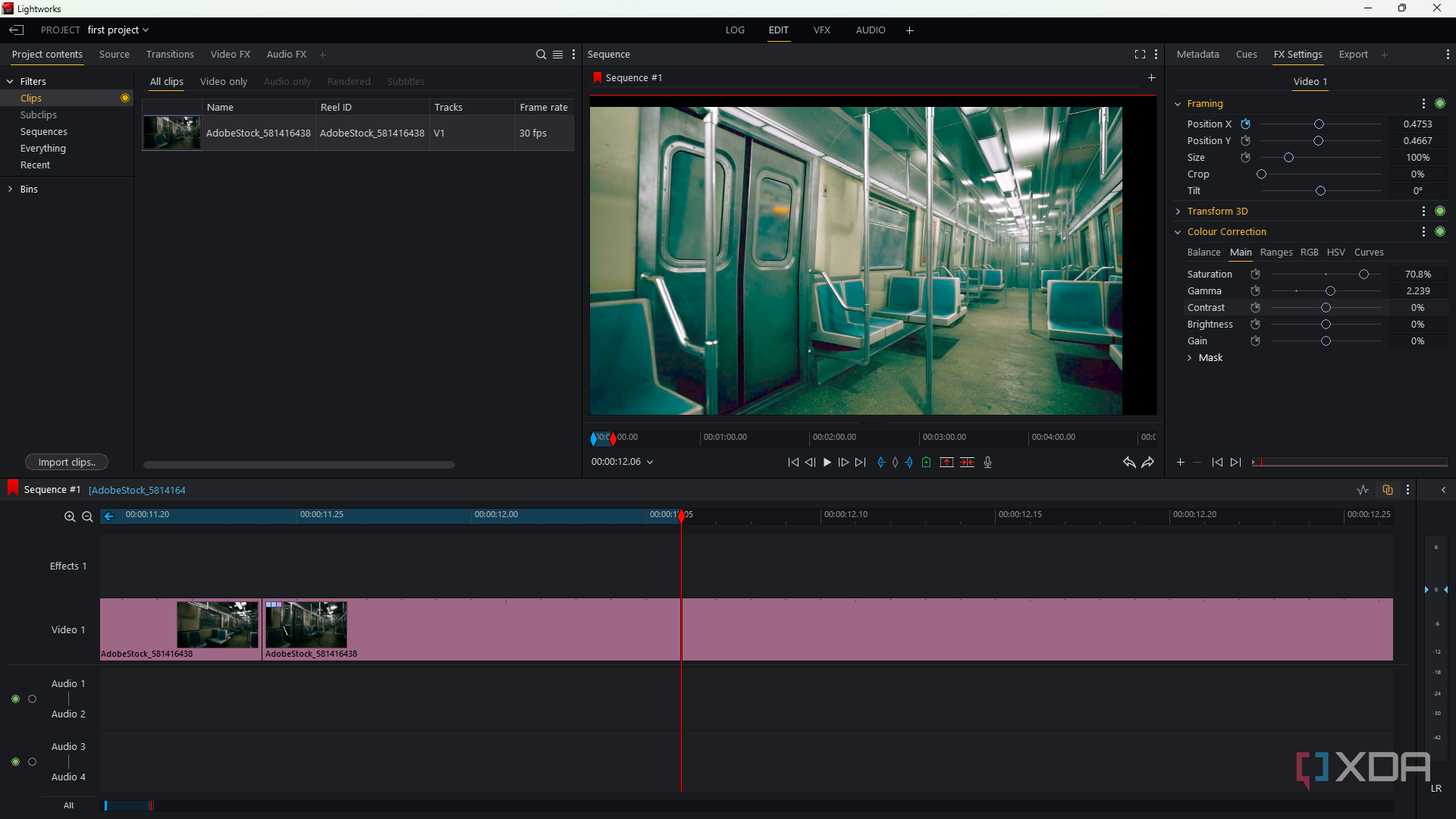Zoom in on the timeline
Screen dimensions: 1456x819
[70, 517]
